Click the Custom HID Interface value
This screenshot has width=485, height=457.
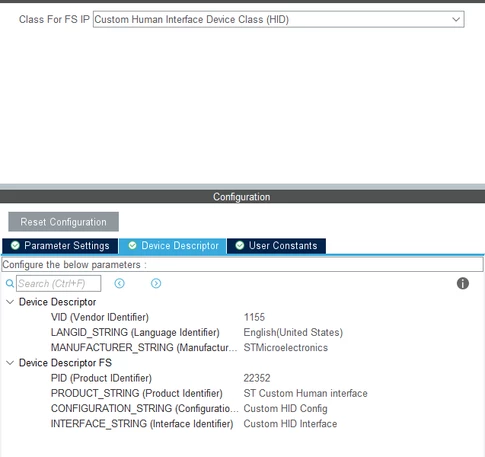point(290,424)
